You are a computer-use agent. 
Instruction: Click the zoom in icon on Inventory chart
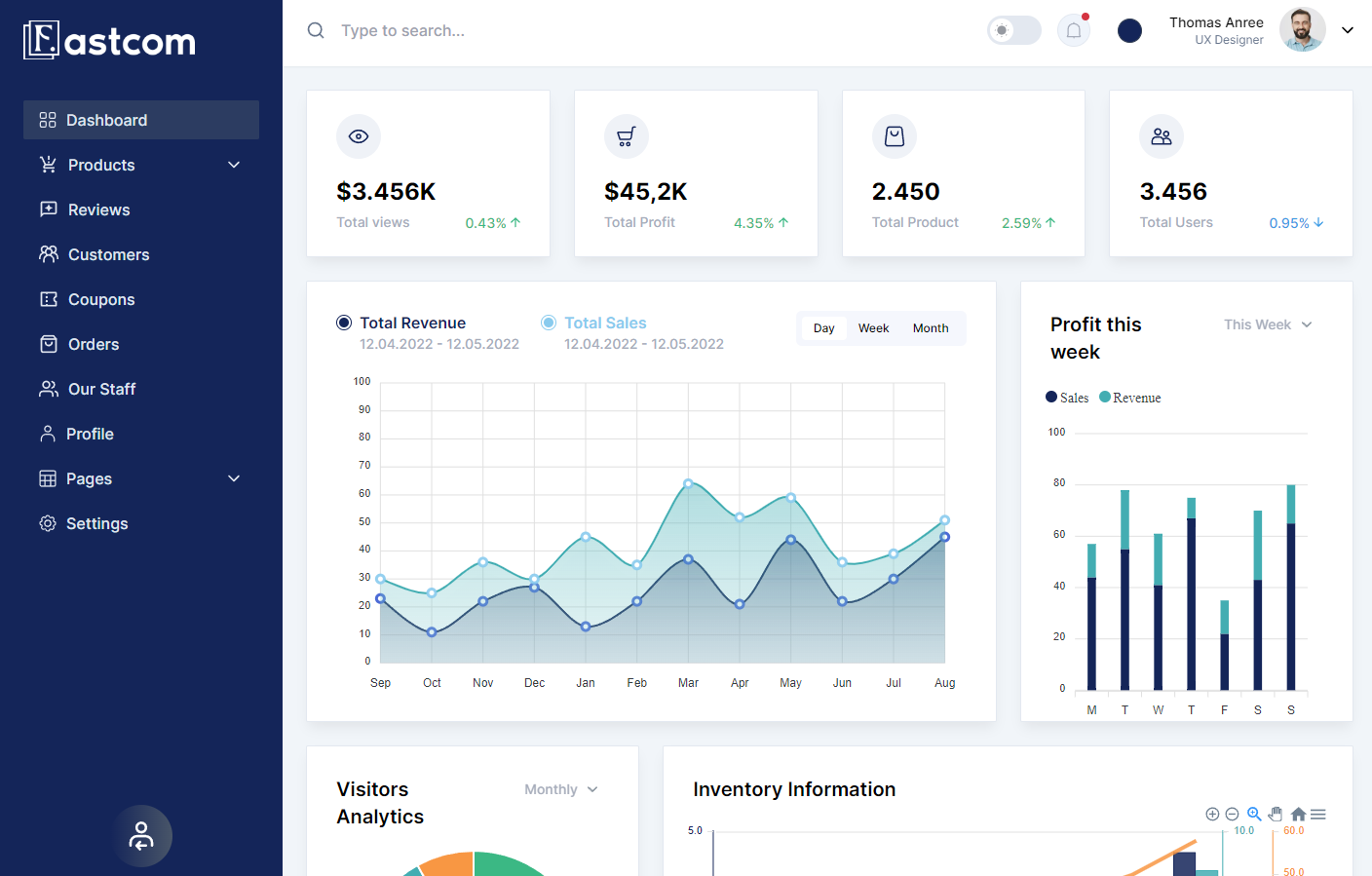pos(1212,814)
